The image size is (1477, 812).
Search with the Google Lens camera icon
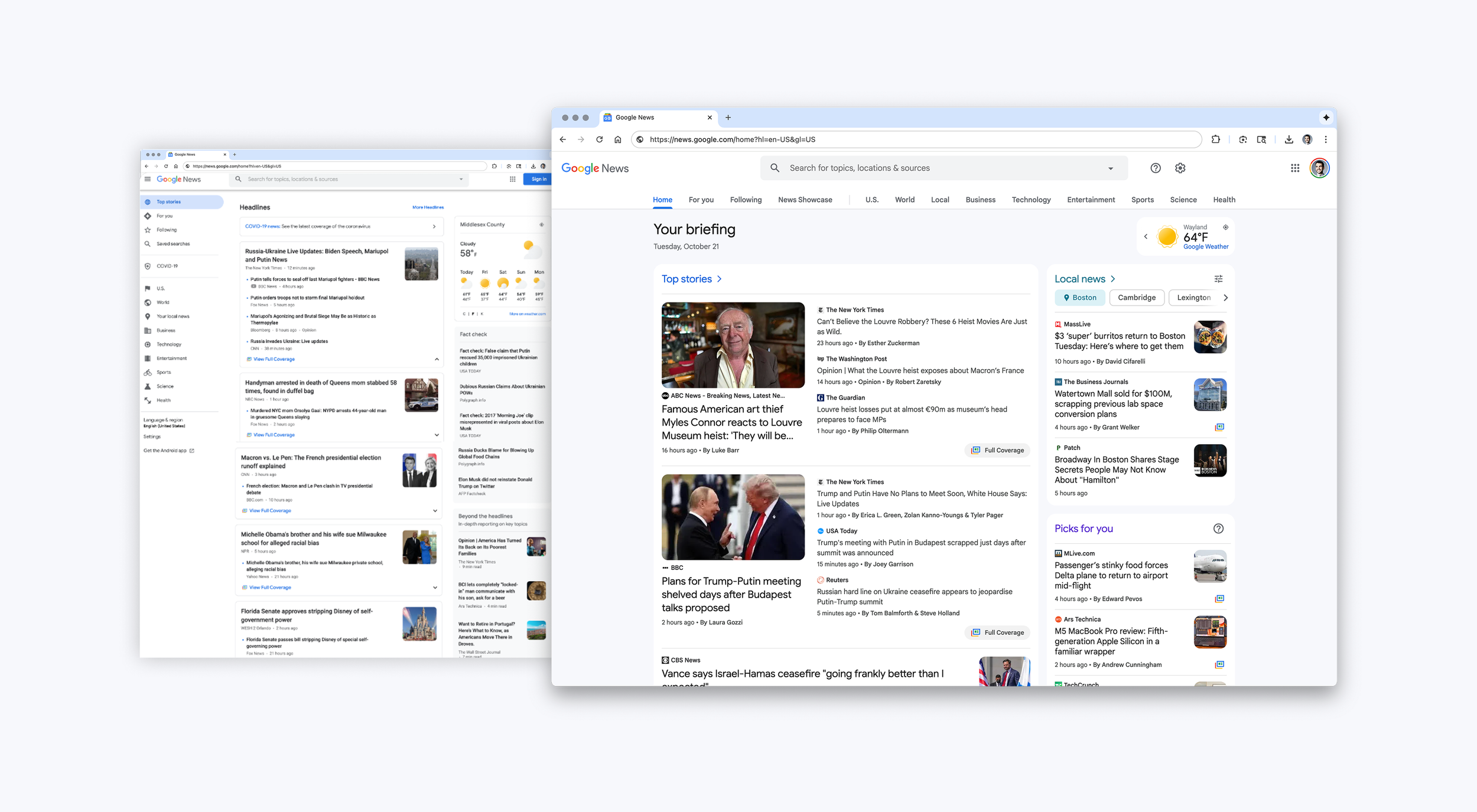[1242, 138]
